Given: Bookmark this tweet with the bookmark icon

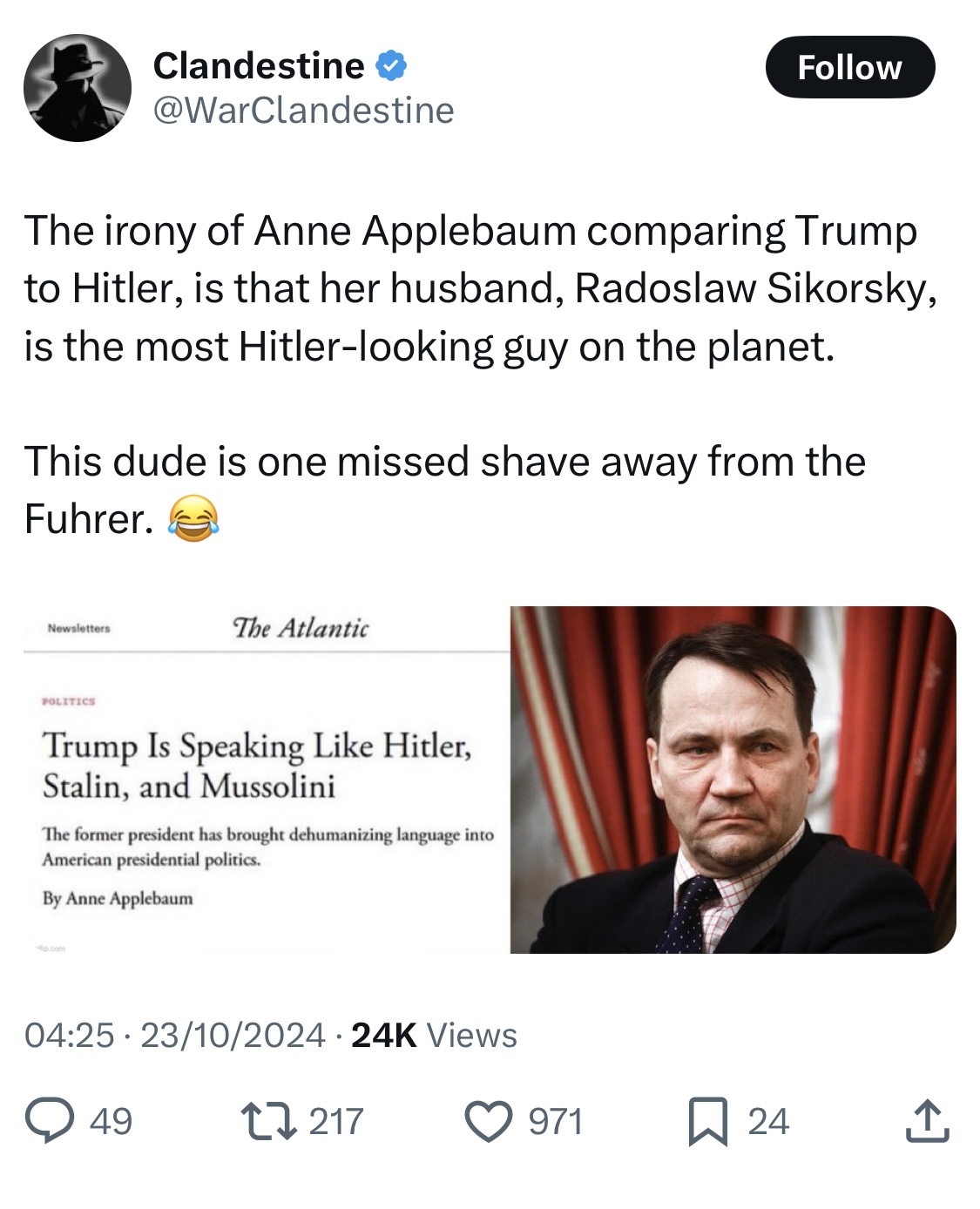Looking at the screenshot, I should click(707, 1121).
